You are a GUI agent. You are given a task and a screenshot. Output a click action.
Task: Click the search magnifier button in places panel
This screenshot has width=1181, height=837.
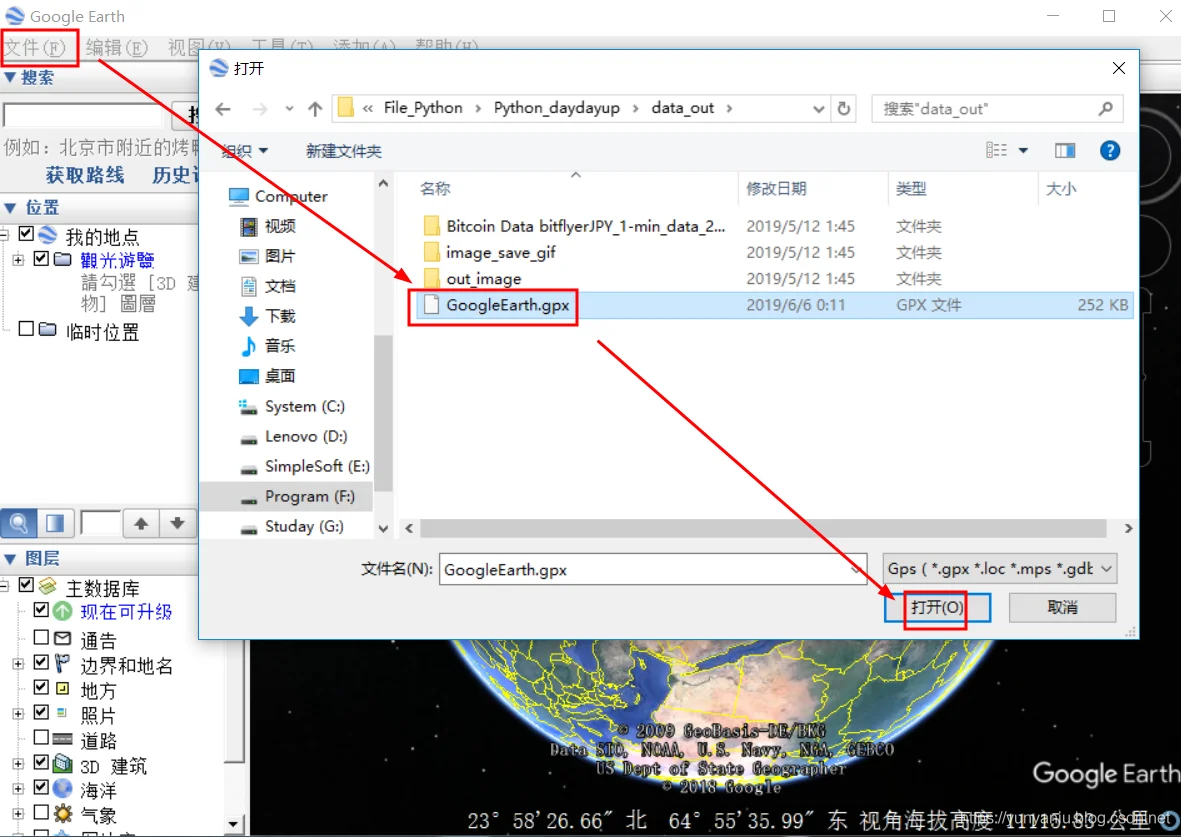point(19,522)
